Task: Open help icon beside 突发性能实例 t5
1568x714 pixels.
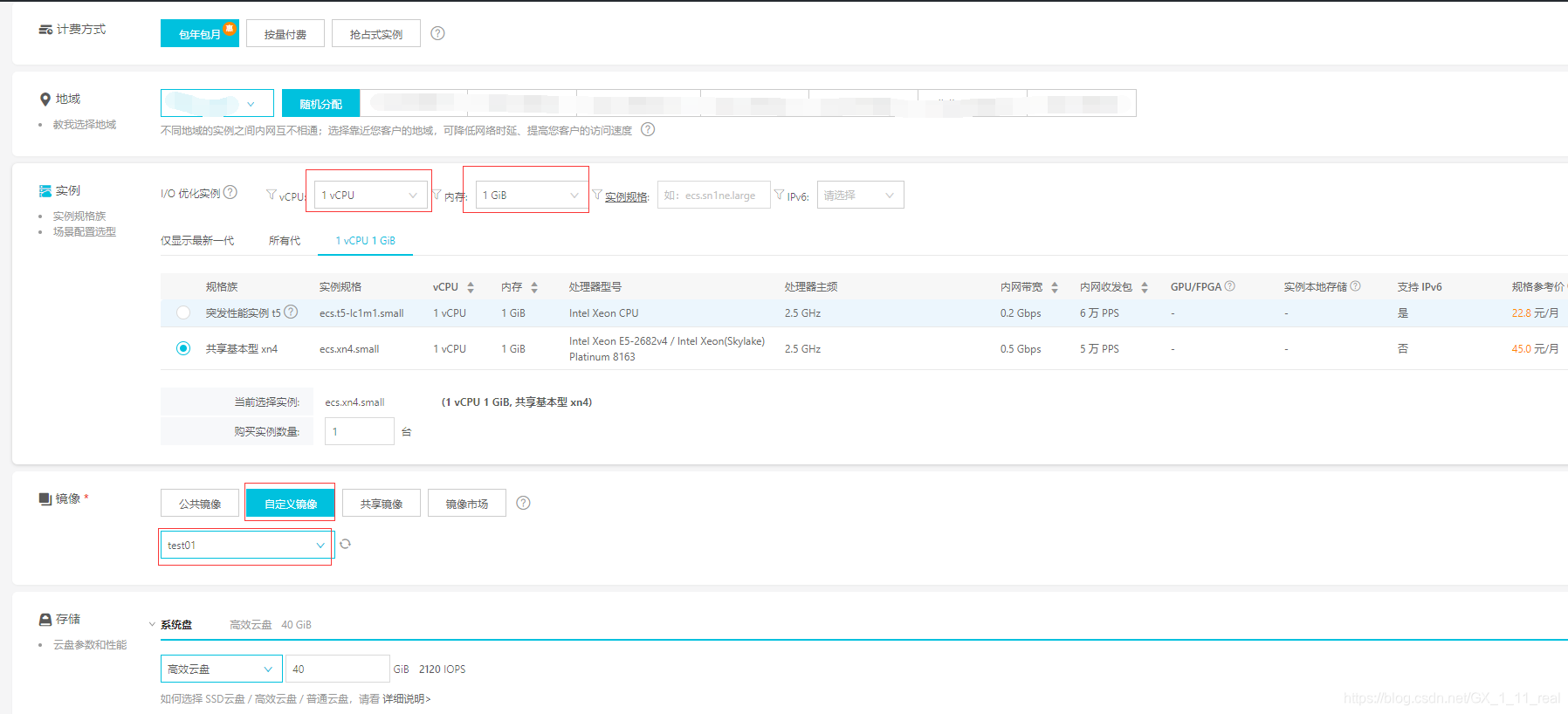Action: (x=292, y=312)
